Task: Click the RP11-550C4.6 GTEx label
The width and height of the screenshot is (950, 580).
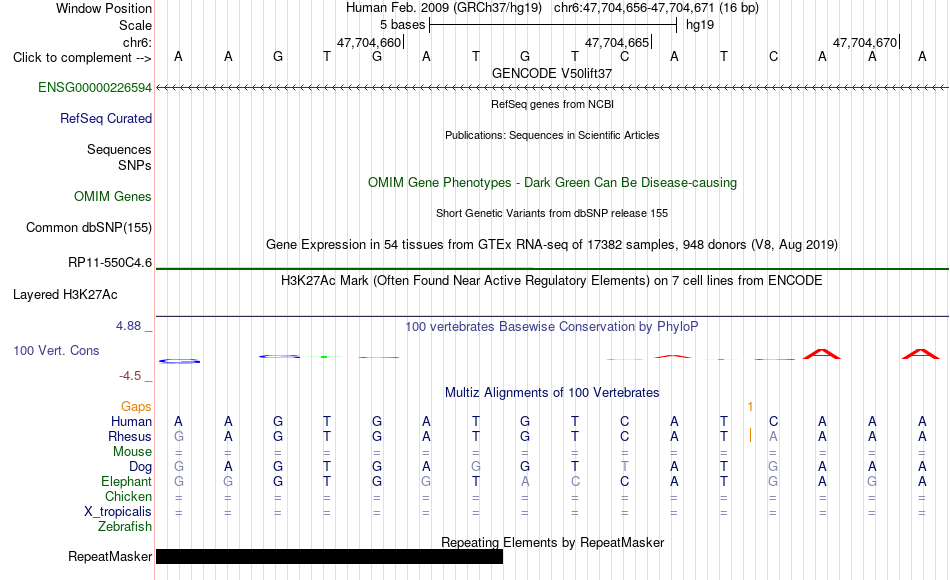Action: 110,262
